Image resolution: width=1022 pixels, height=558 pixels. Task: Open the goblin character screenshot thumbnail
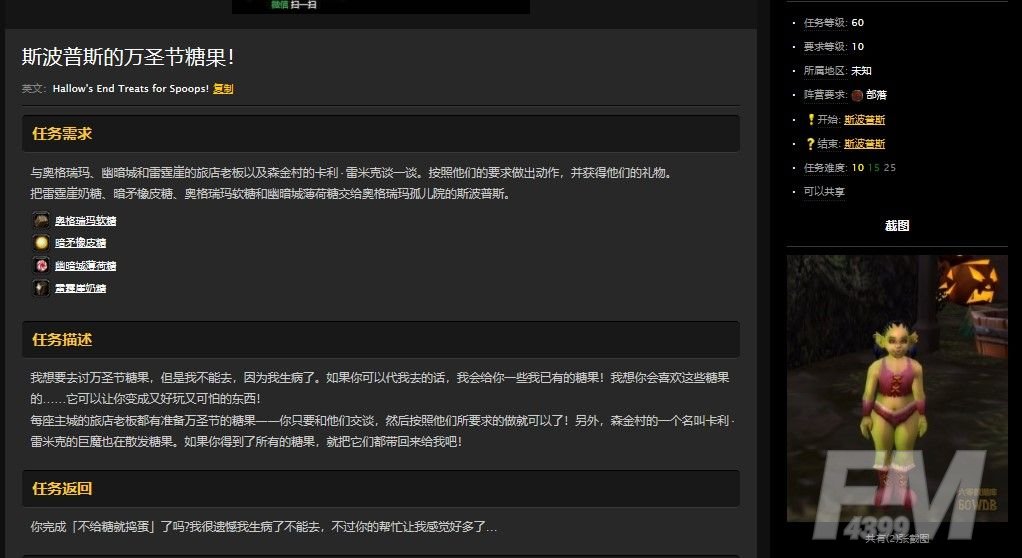coord(897,389)
